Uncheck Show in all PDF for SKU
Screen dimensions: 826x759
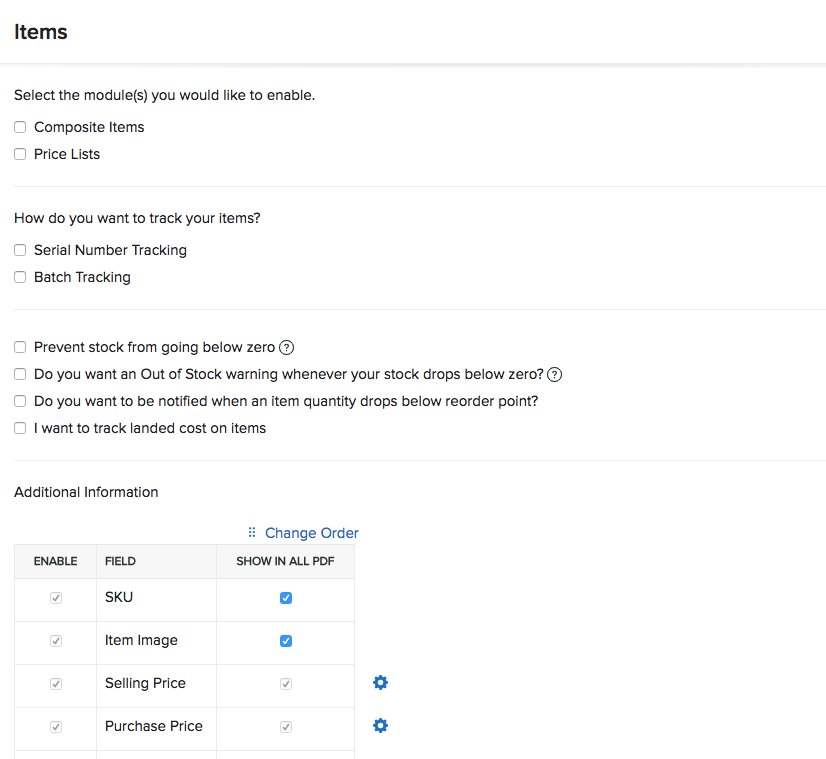pos(285,597)
